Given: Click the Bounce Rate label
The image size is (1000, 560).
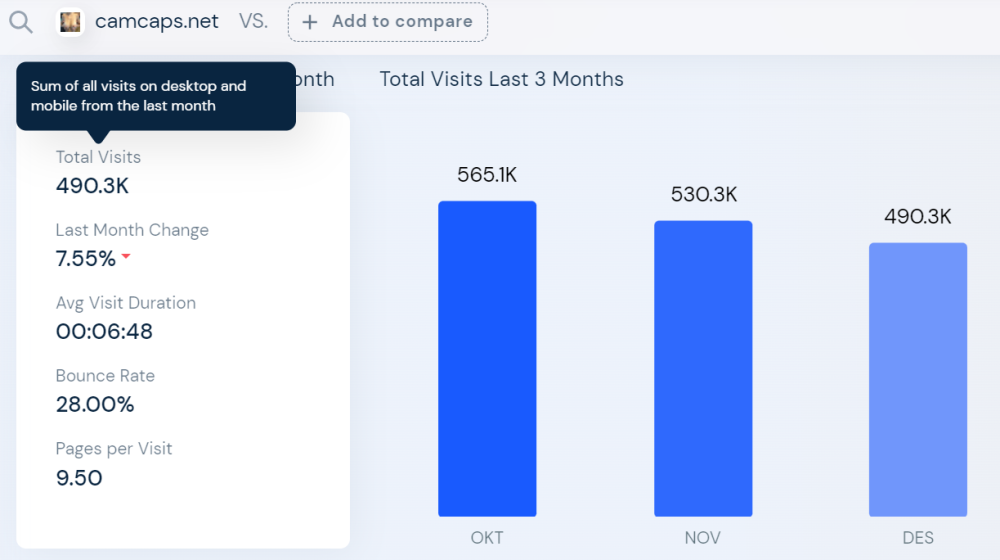Looking at the screenshot, I should pos(105,376).
